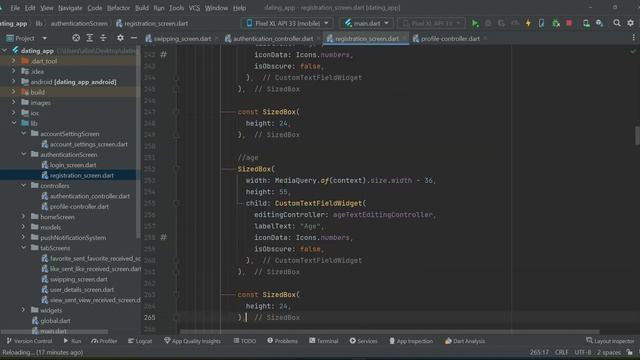
Task: Collapse the accountSettingScreen folder
Action: click(24, 133)
